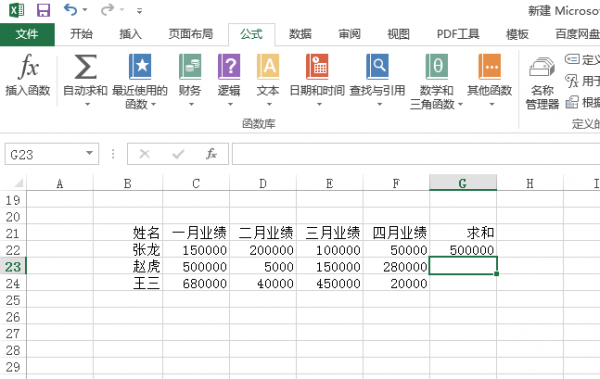Switch to the Insert (插入) tab
600x379 pixels.
130,34
